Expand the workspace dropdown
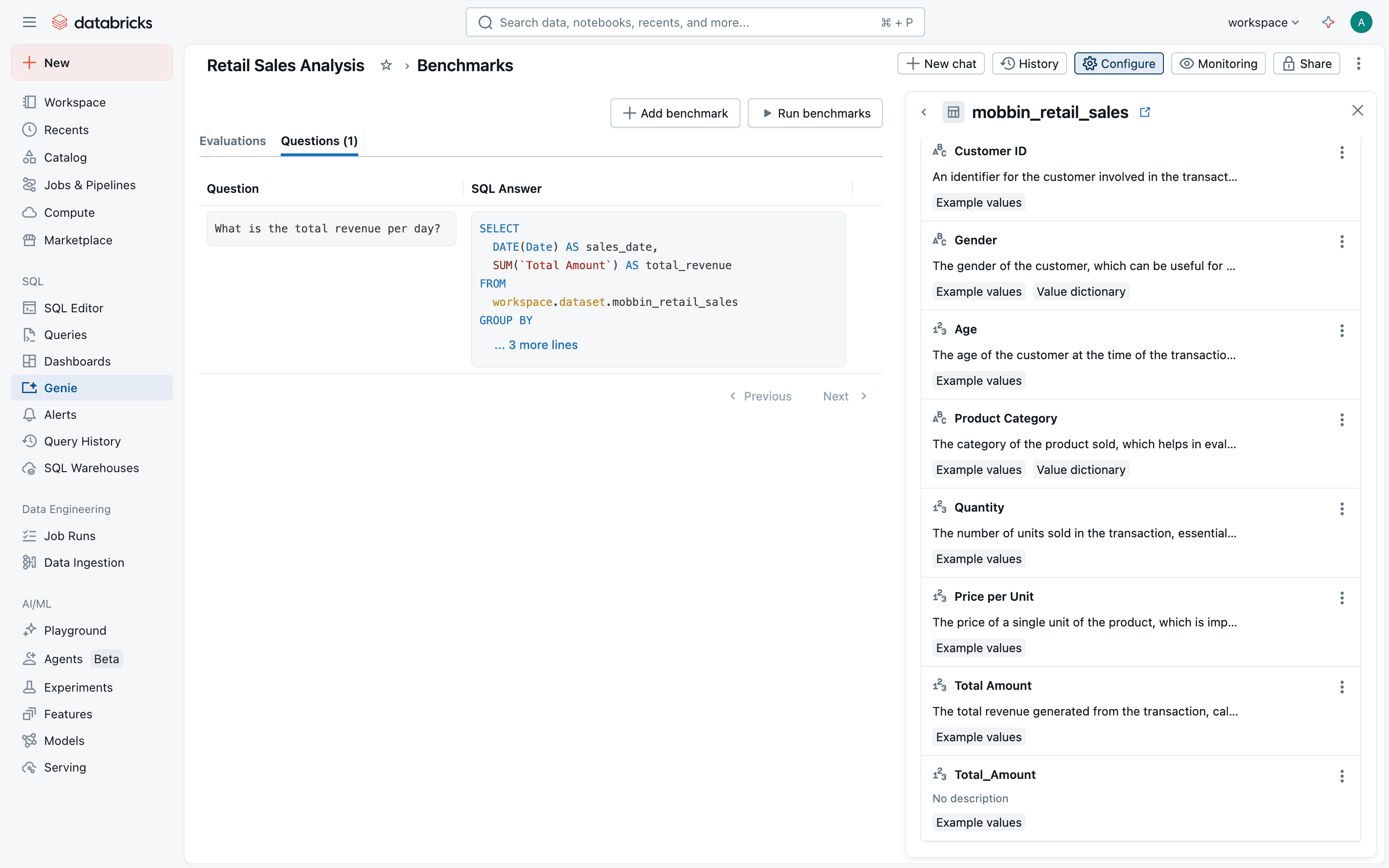The height and width of the screenshot is (868, 1389). (1263, 23)
